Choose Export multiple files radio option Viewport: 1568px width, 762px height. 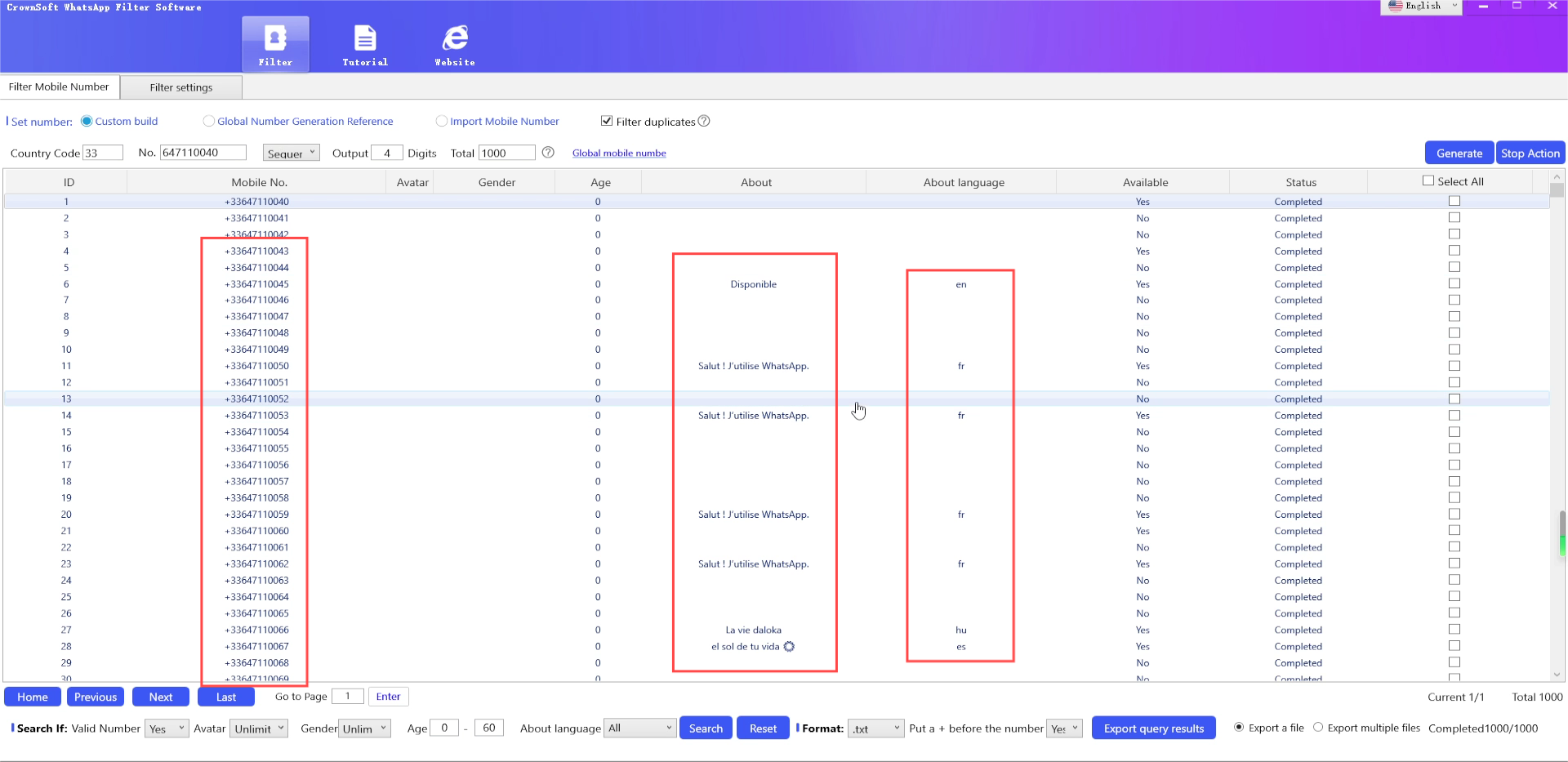(x=1318, y=727)
